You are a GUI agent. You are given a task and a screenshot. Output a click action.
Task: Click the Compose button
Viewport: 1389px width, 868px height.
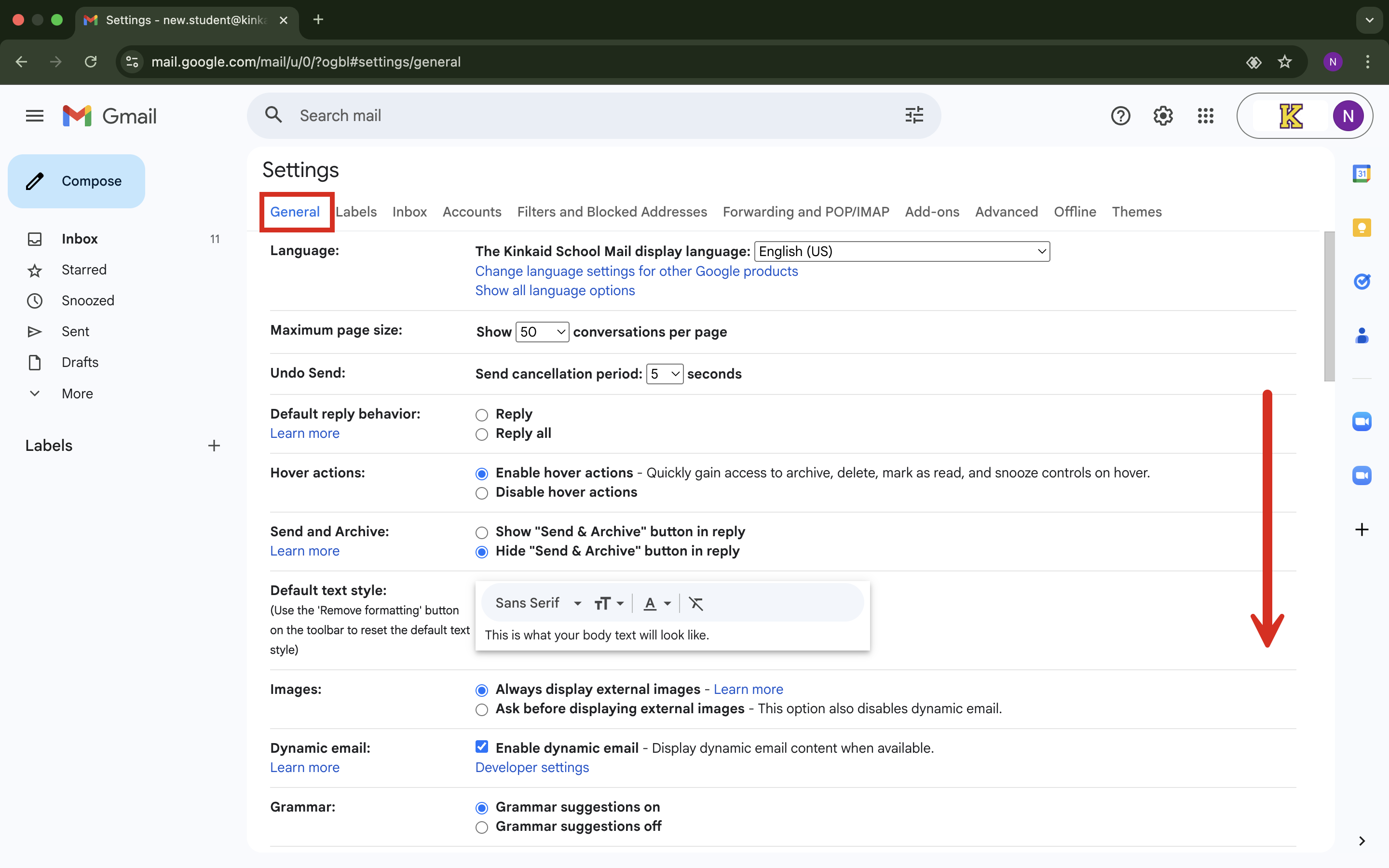pyautogui.click(x=76, y=181)
